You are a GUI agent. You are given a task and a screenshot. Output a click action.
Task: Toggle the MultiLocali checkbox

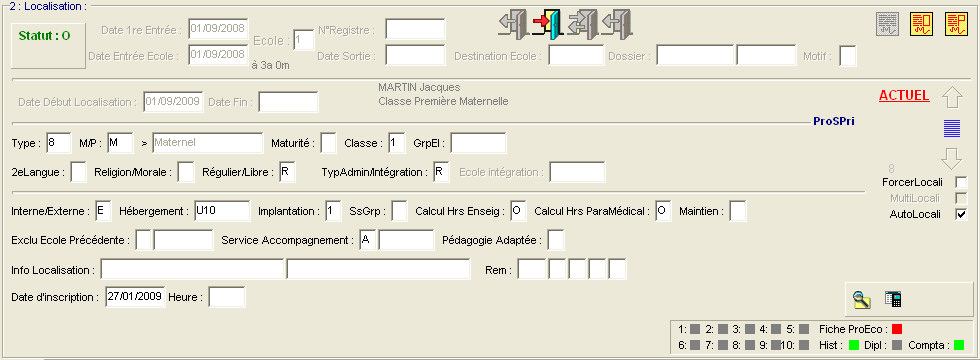coord(961,199)
